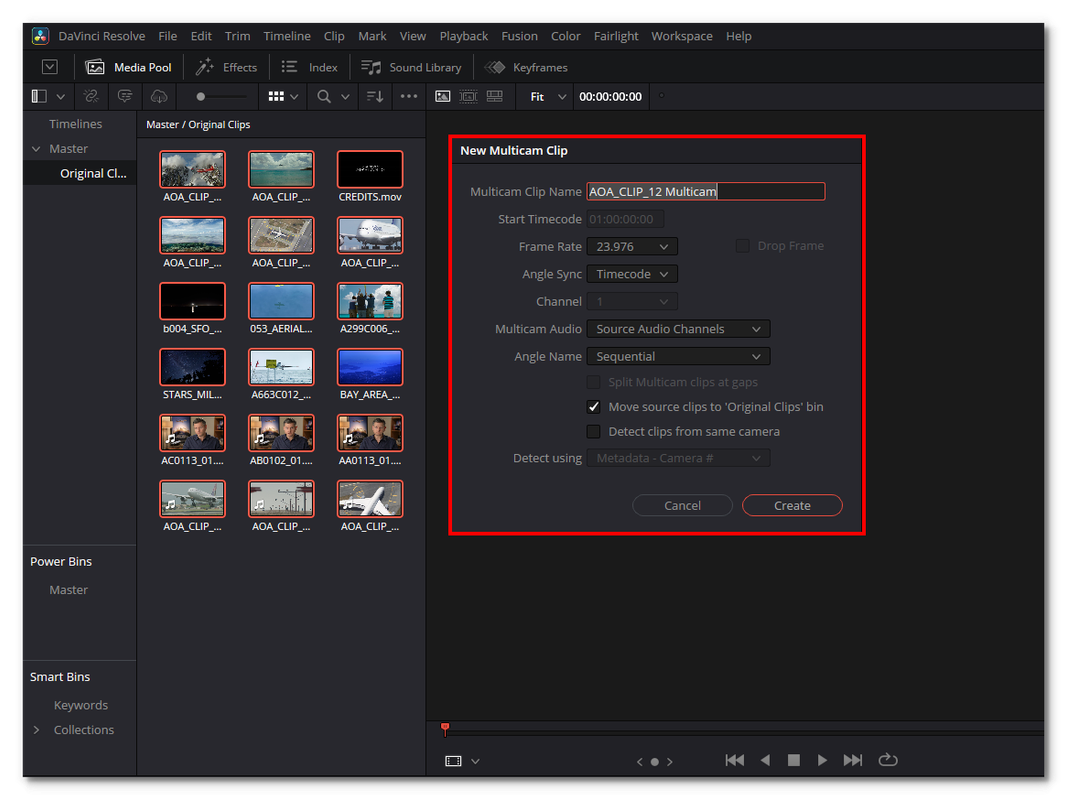The image size is (1067, 800).
Task: Open Multicam Audio Source Audio Channels dropdown
Action: (678, 329)
